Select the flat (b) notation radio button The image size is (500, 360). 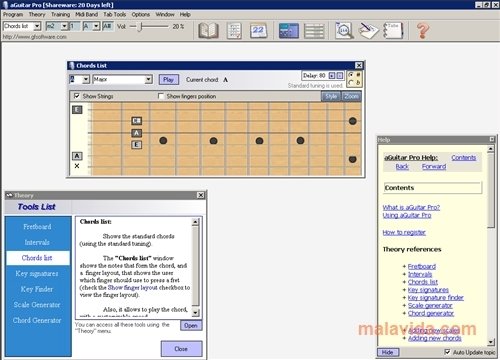pos(351,82)
